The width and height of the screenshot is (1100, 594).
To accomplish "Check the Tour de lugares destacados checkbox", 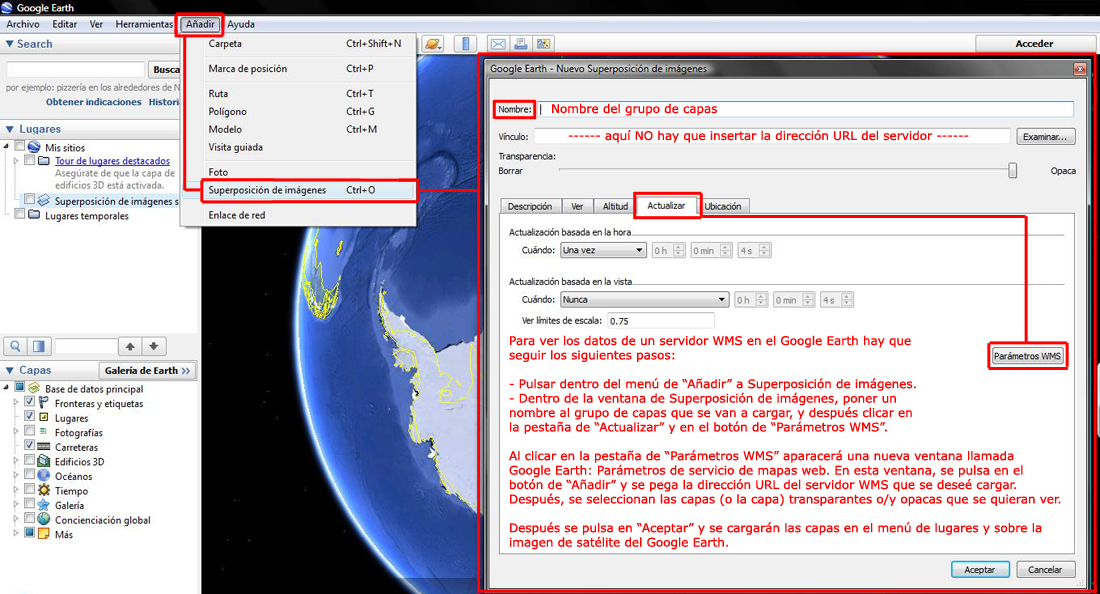I will click(29, 160).
